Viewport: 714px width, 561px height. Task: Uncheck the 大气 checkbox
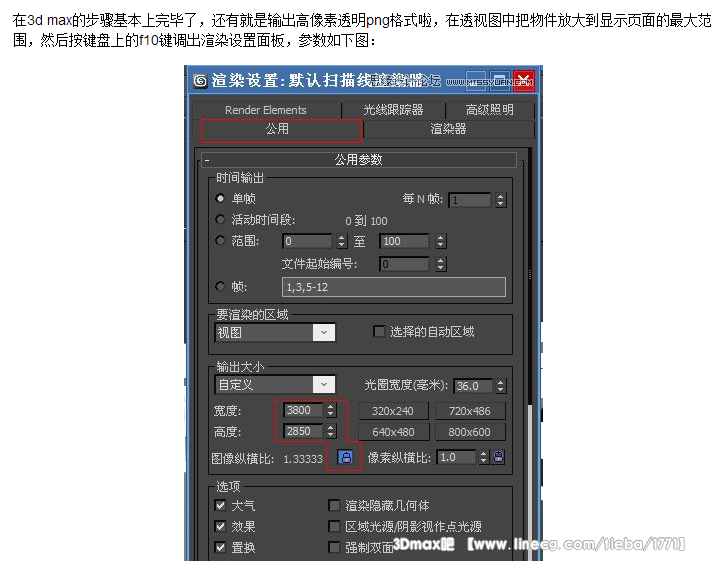coord(220,505)
